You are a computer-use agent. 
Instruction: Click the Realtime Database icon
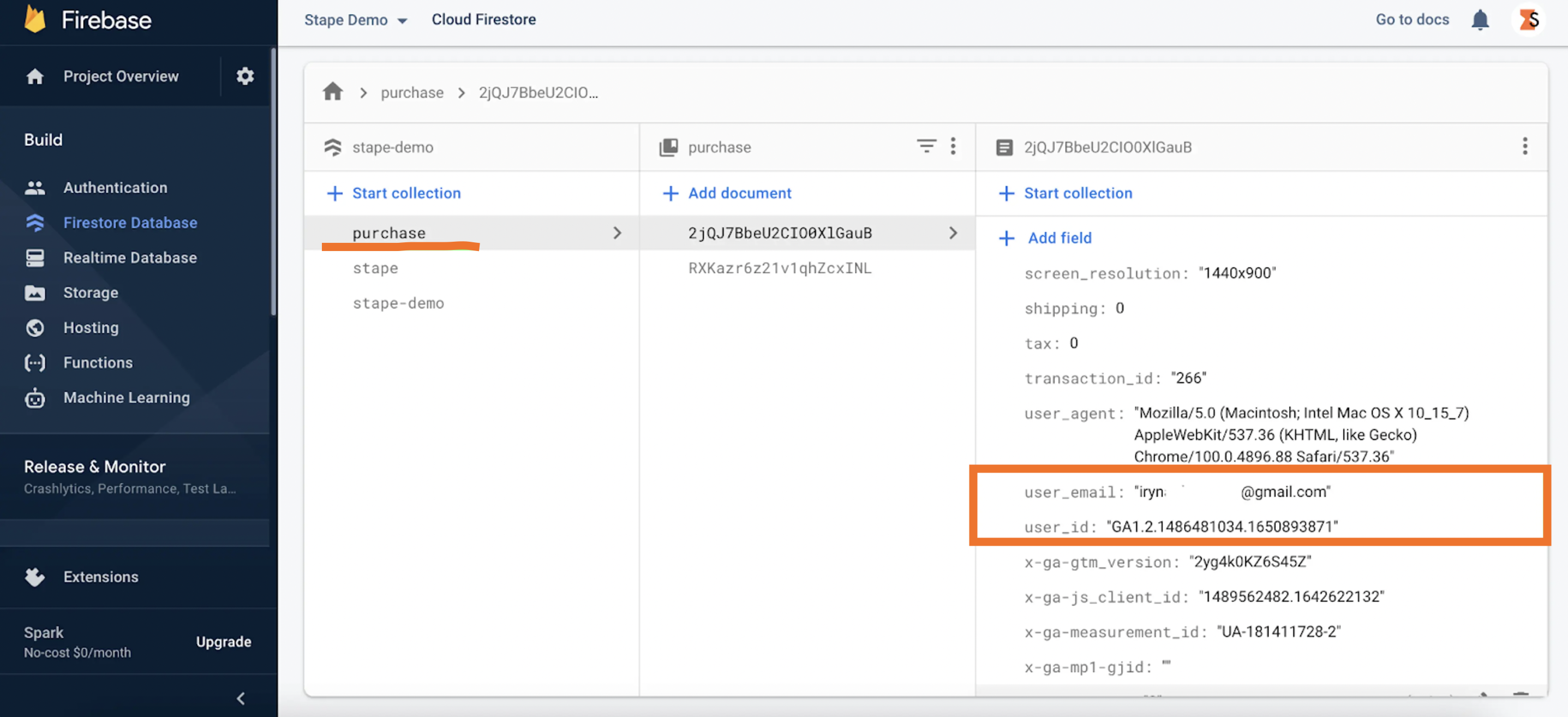34,257
